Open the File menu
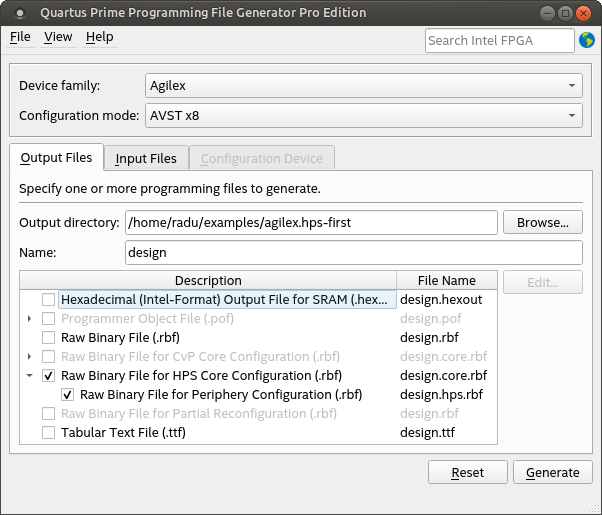The height and width of the screenshot is (515, 602). click(x=20, y=37)
